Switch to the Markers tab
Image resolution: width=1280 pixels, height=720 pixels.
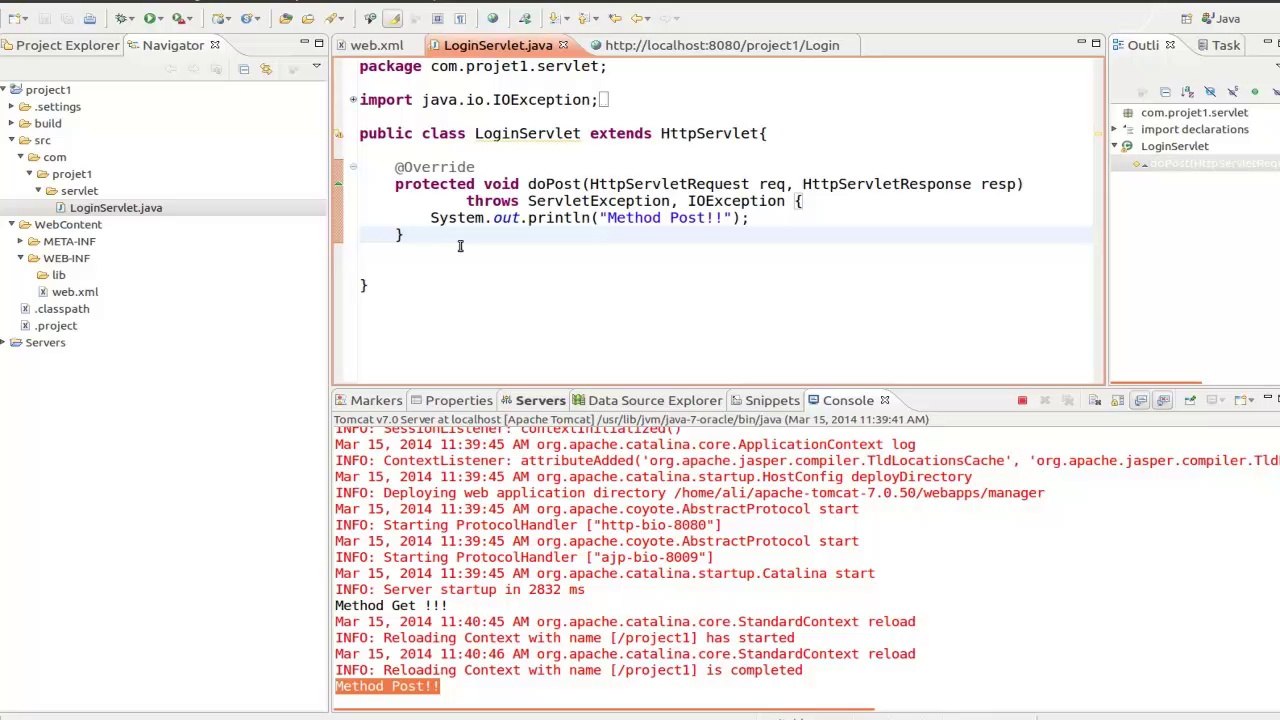368,400
